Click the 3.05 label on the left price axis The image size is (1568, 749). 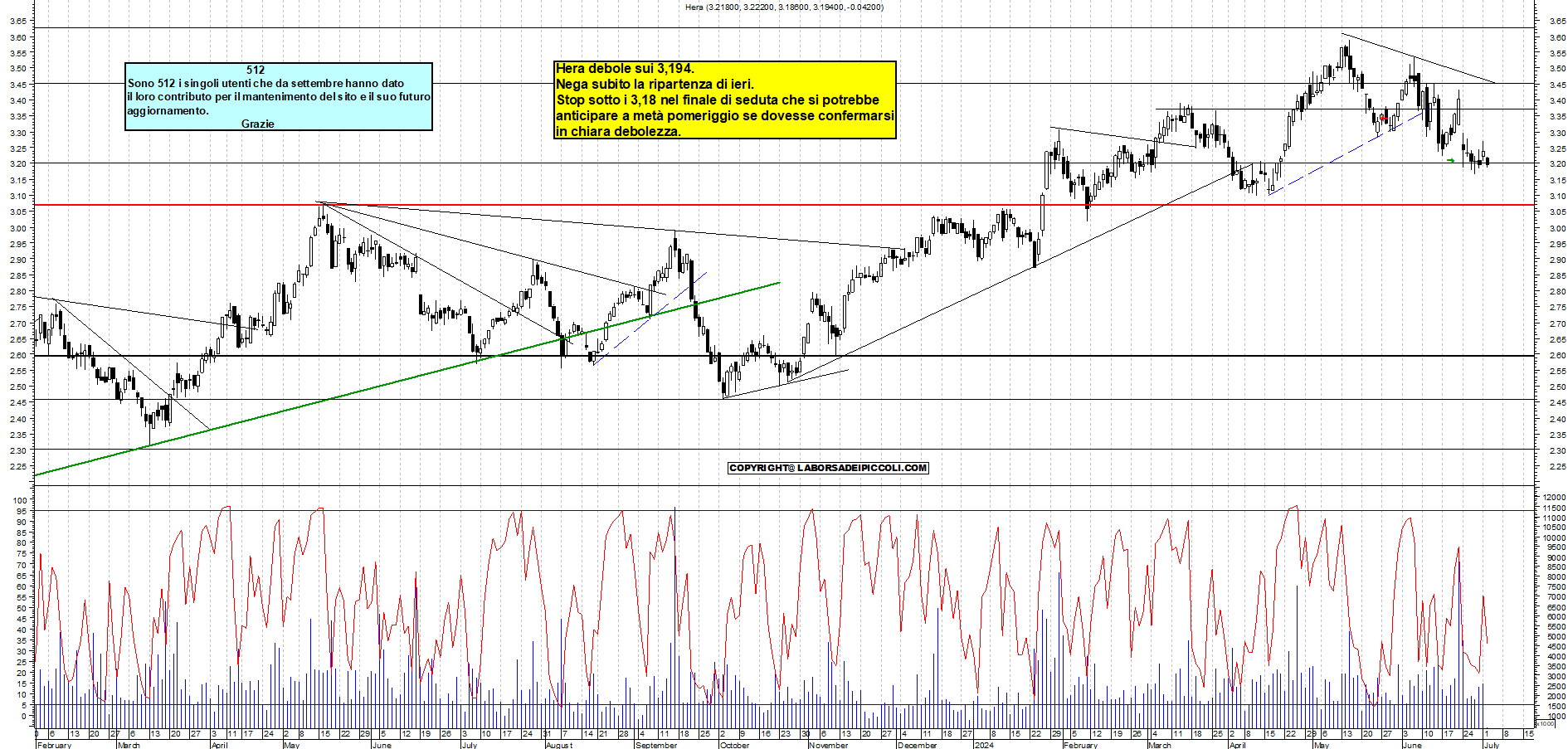pos(18,212)
